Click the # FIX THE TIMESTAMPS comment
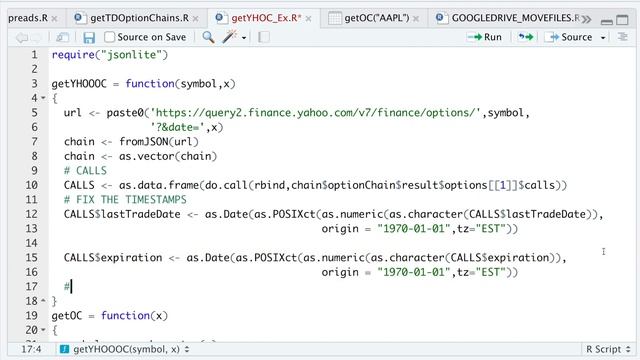The image size is (640, 360). pos(125,200)
